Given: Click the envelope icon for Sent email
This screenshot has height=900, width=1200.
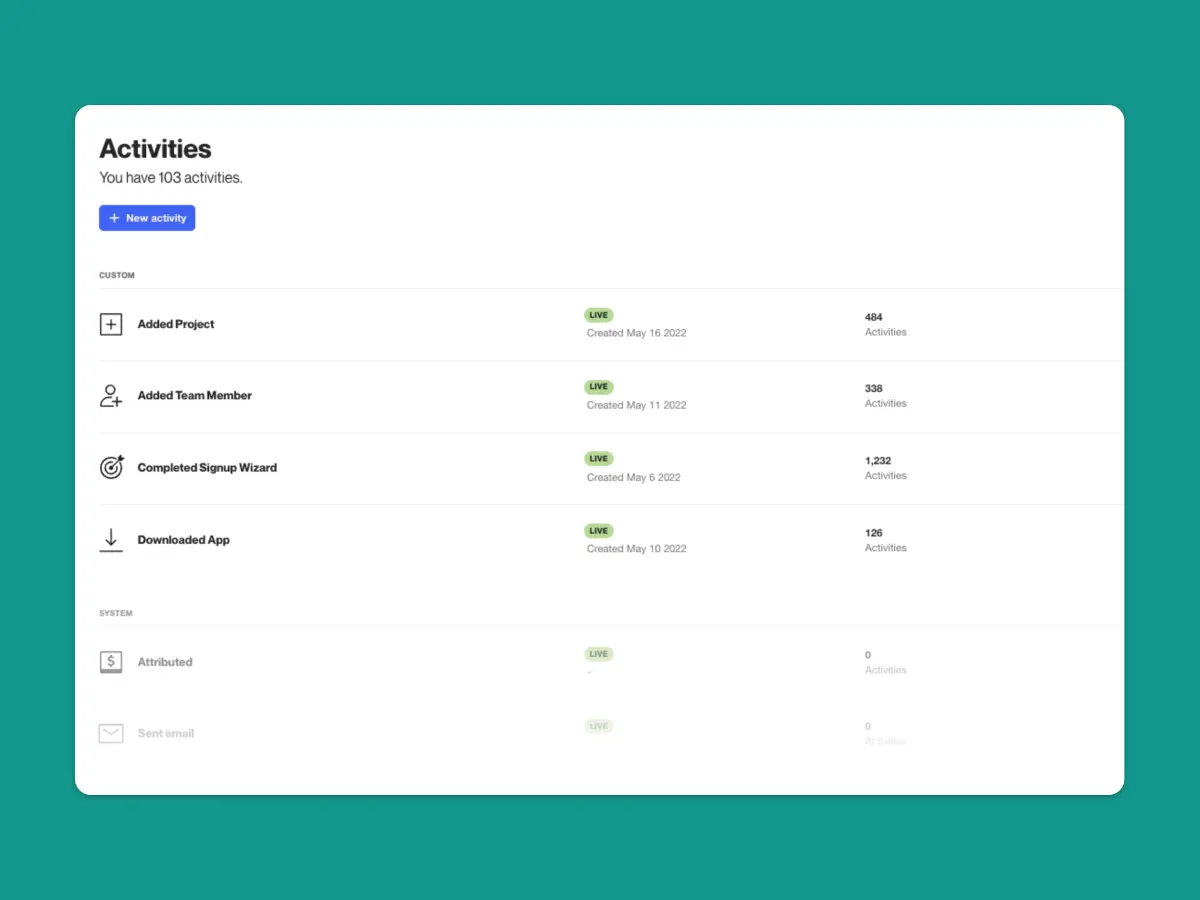Looking at the screenshot, I should [111, 734].
